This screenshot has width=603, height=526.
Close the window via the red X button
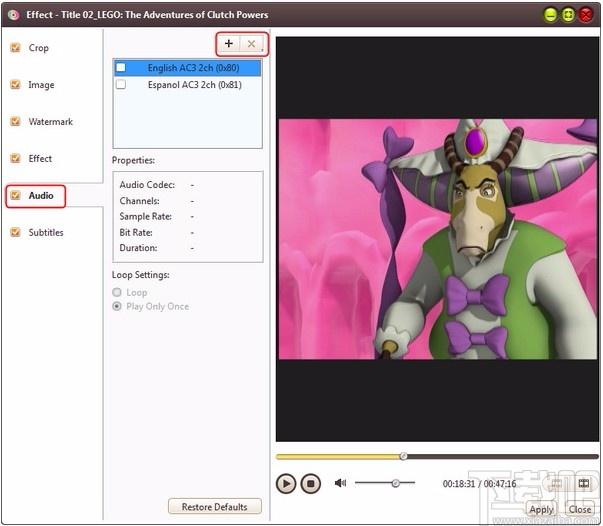[x=586, y=15]
